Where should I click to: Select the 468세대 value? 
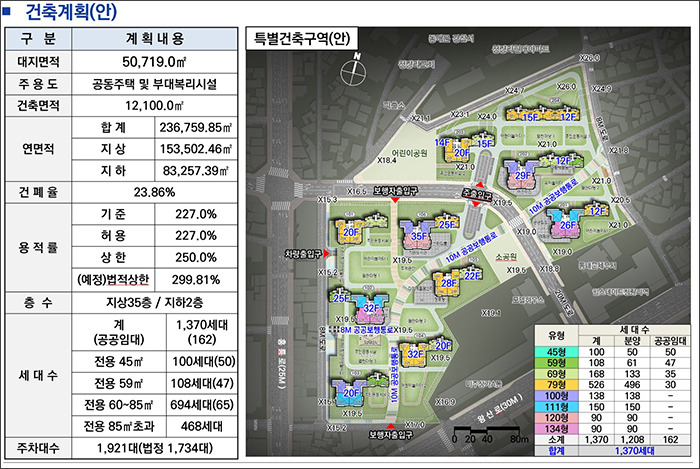(202, 426)
